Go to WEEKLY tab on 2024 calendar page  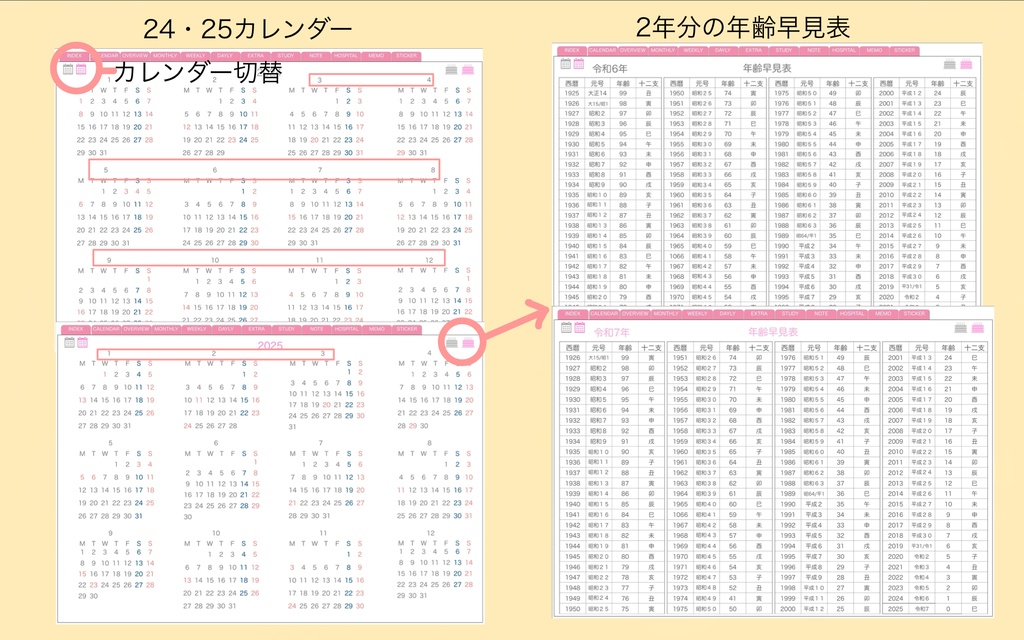point(195,56)
